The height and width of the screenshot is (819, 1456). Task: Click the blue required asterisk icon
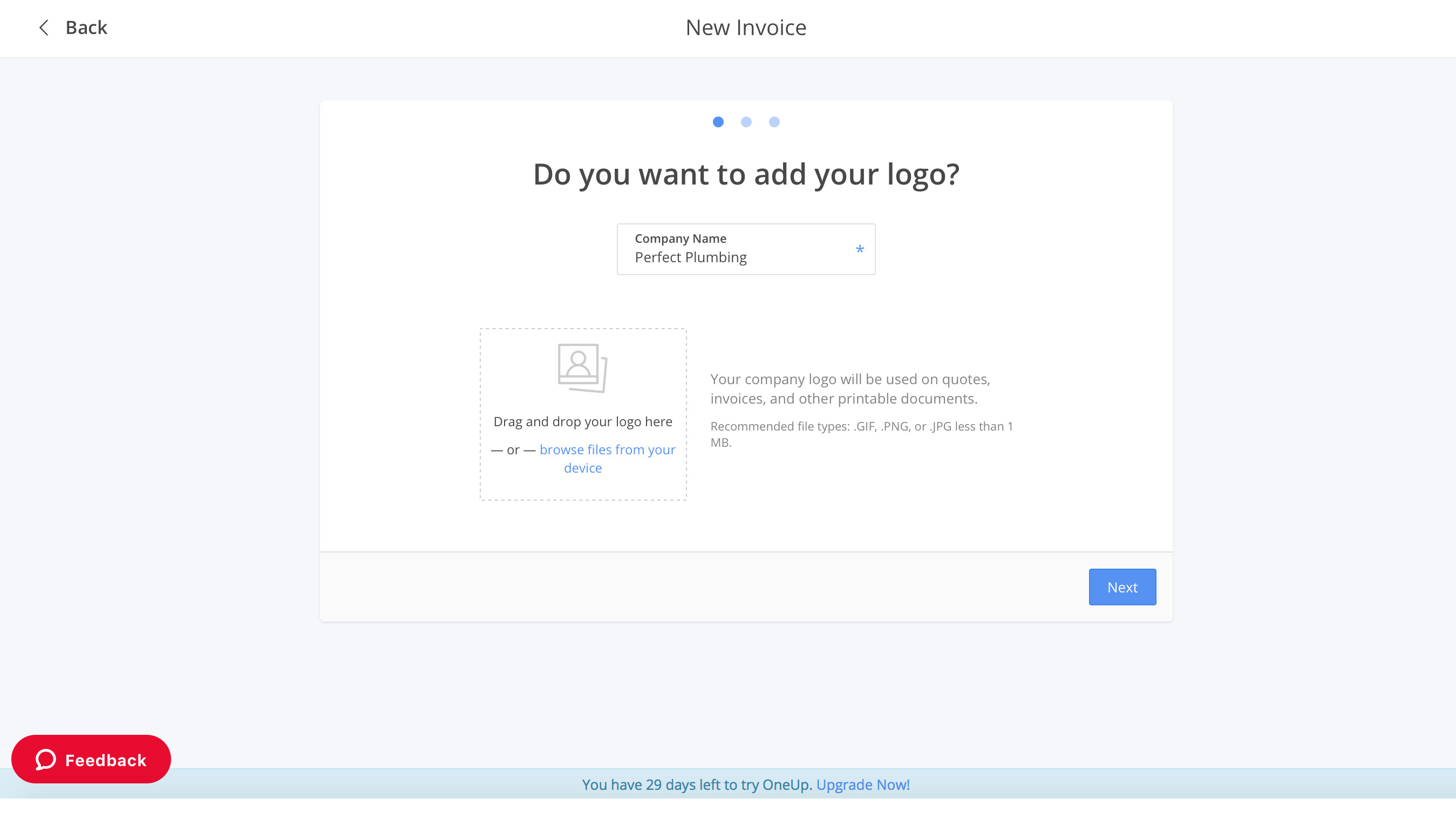click(x=860, y=249)
